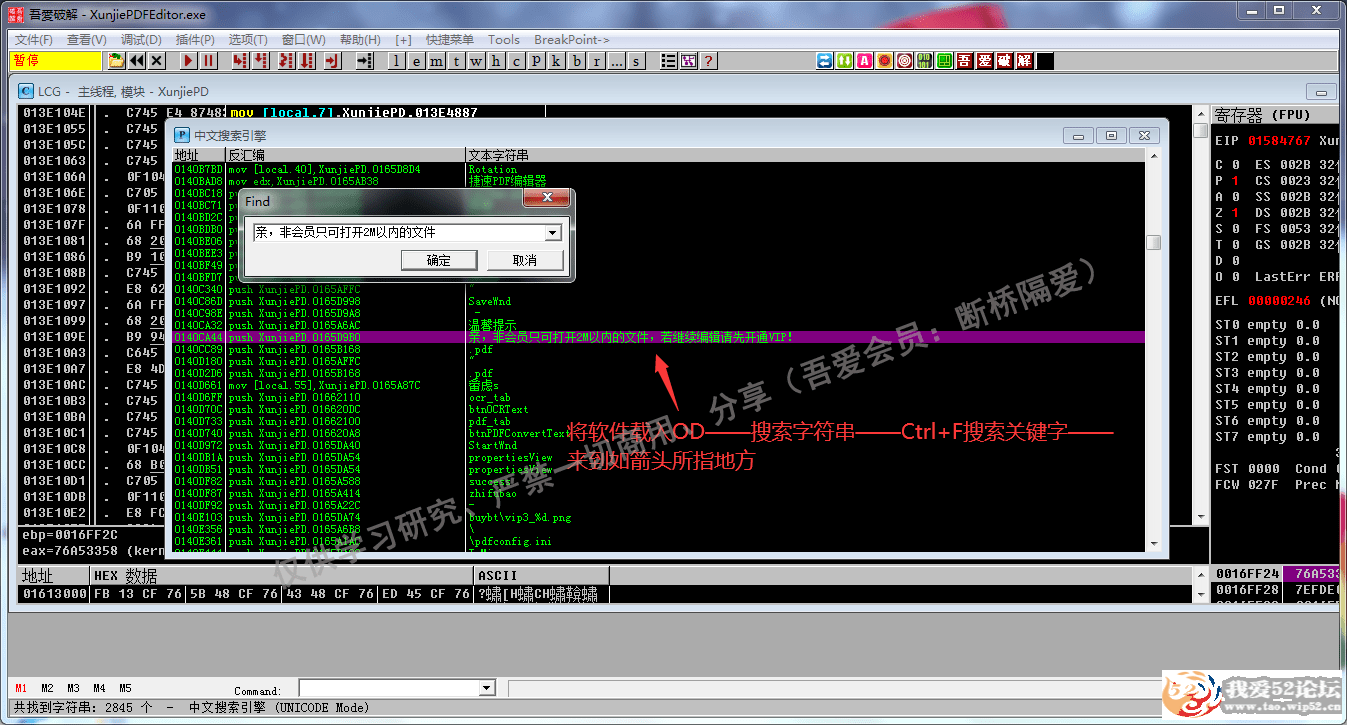Expand the Command box dropdown arrow
The image size is (1347, 725).
point(487,689)
